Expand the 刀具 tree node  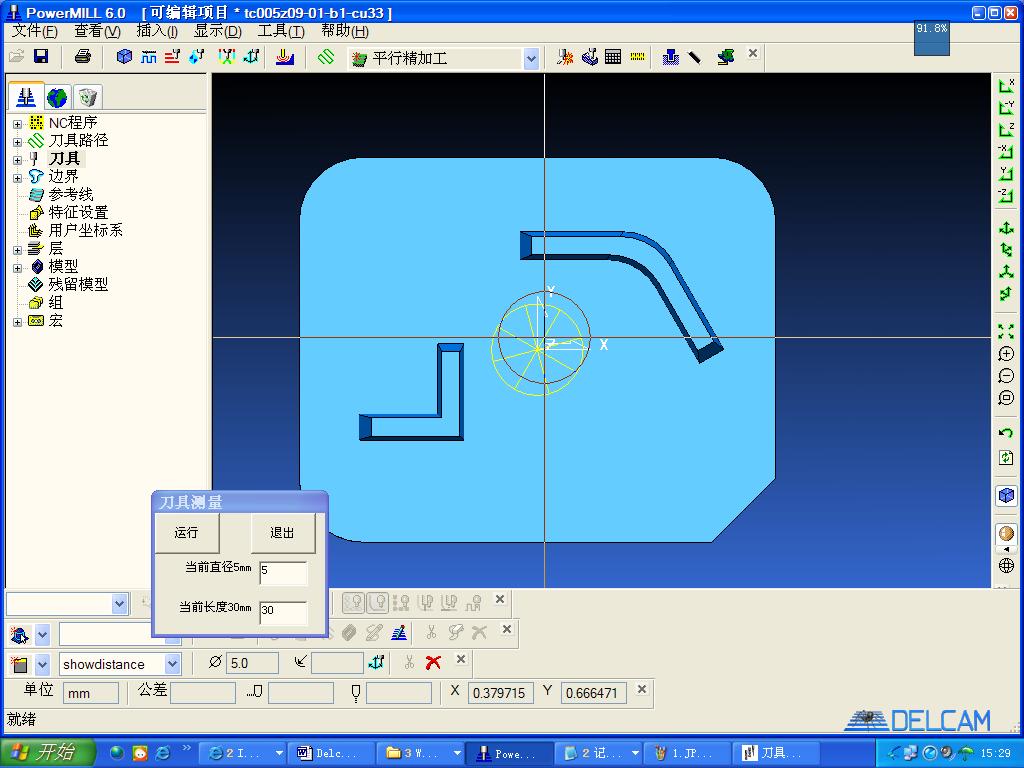(x=18, y=159)
